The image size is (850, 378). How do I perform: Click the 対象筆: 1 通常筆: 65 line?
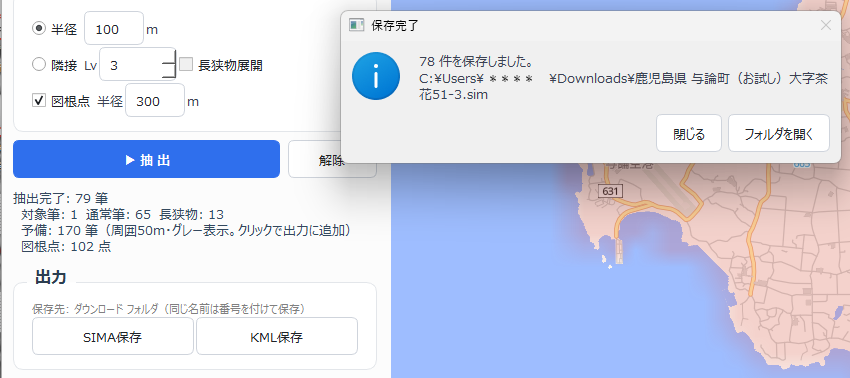[123, 214]
